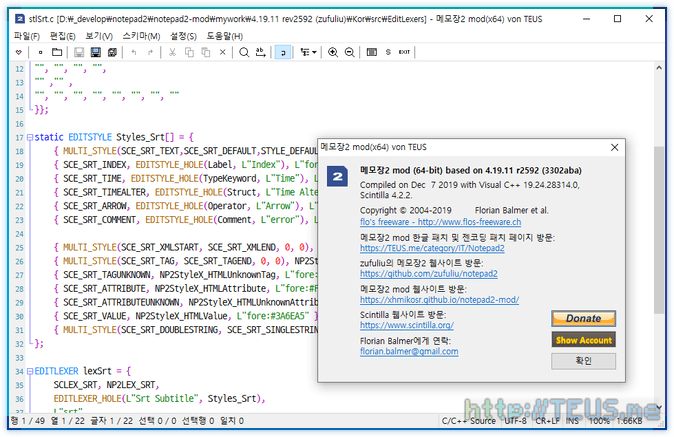Collapse the lexSrt fold at line 34

click(x=30, y=371)
